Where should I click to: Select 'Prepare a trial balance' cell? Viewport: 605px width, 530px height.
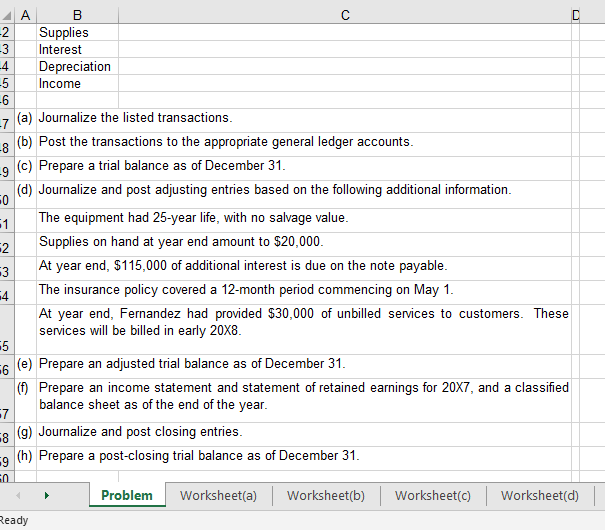(304, 169)
